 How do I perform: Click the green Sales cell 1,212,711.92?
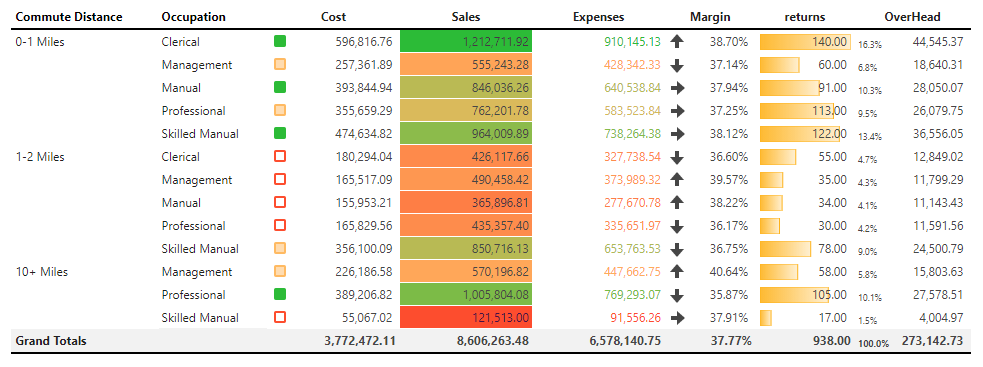[x=466, y=41]
